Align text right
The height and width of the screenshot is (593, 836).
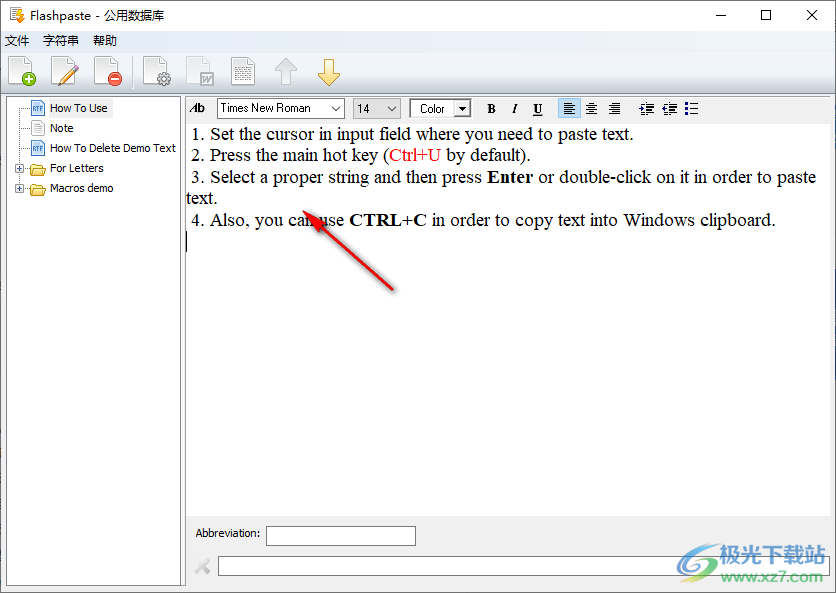coord(614,109)
